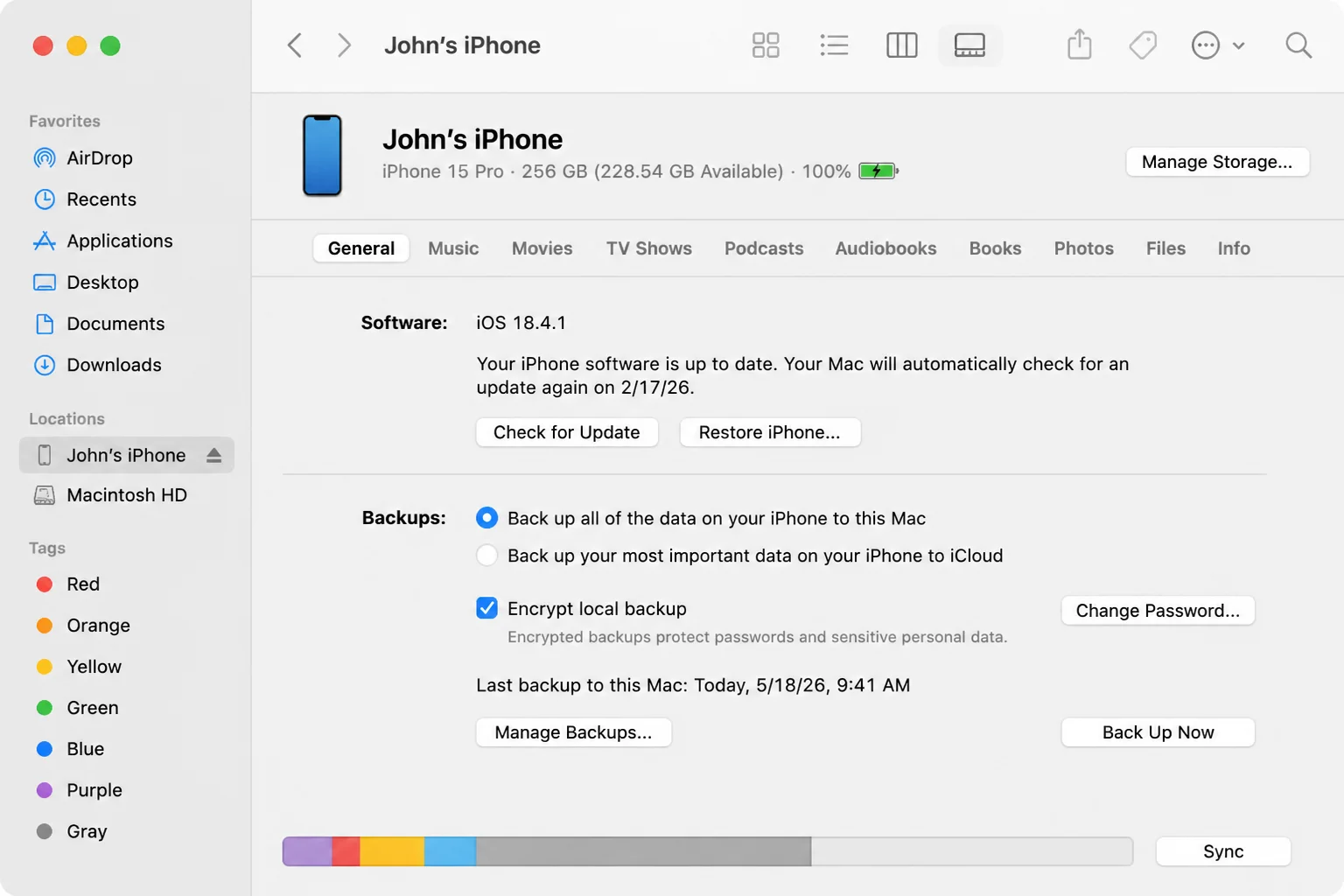
Task: Open Manage Storage dialog
Action: [1217, 162]
